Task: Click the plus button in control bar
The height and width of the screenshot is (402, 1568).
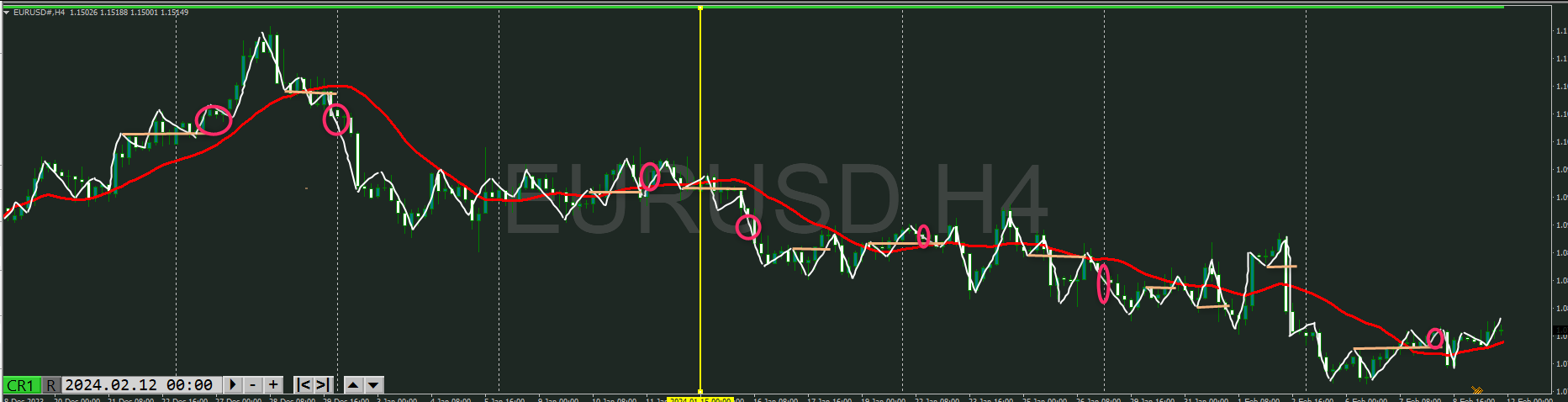Action: point(273,385)
